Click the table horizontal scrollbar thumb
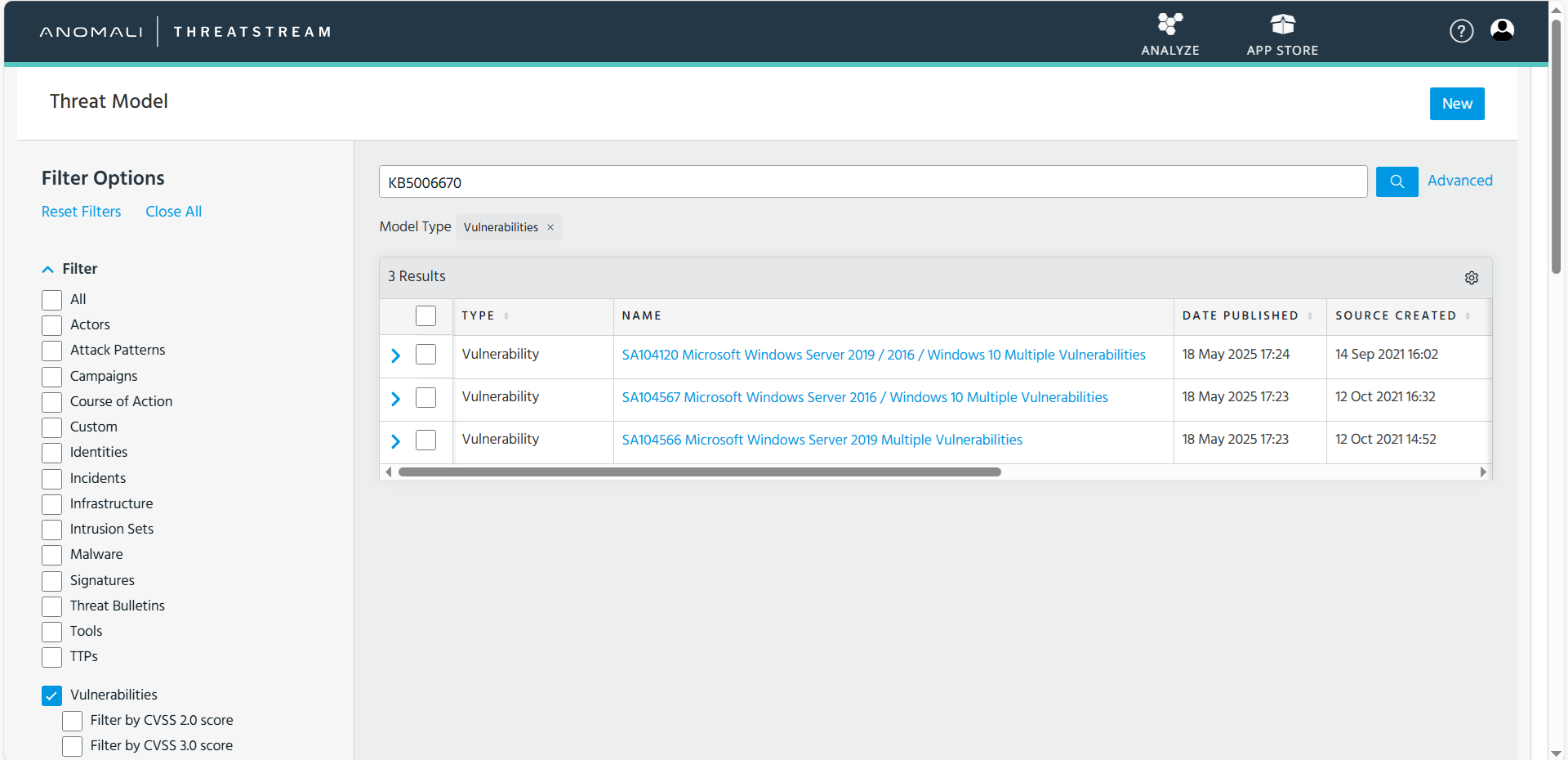 (700, 472)
